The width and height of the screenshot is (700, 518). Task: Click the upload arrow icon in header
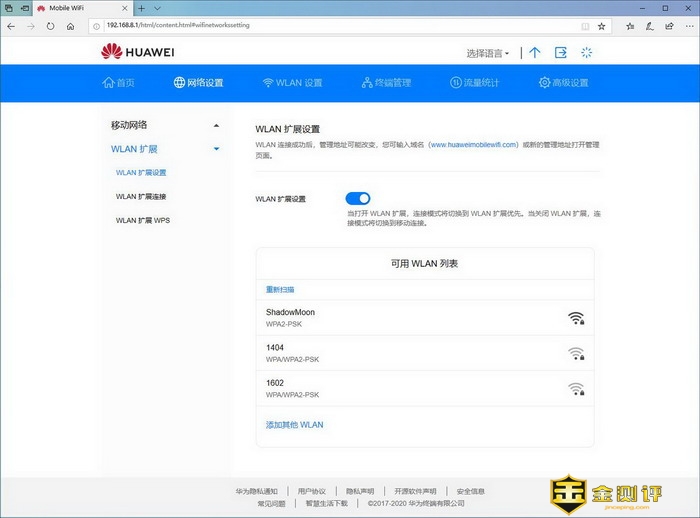[535, 52]
